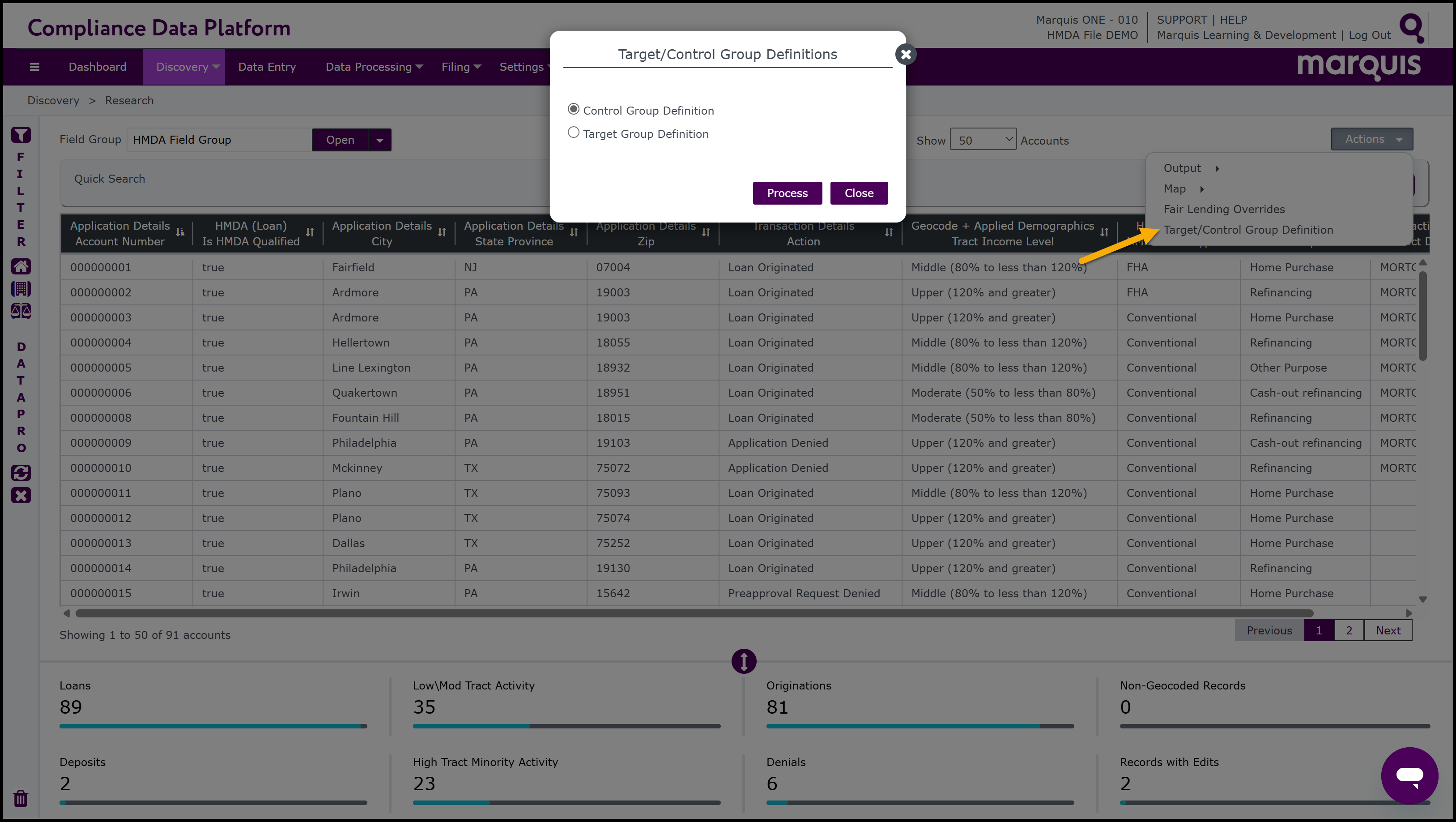Screen dimensions: 1456x822
Task: Expand the Show 50 accounts dropdown
Action: 983,140
